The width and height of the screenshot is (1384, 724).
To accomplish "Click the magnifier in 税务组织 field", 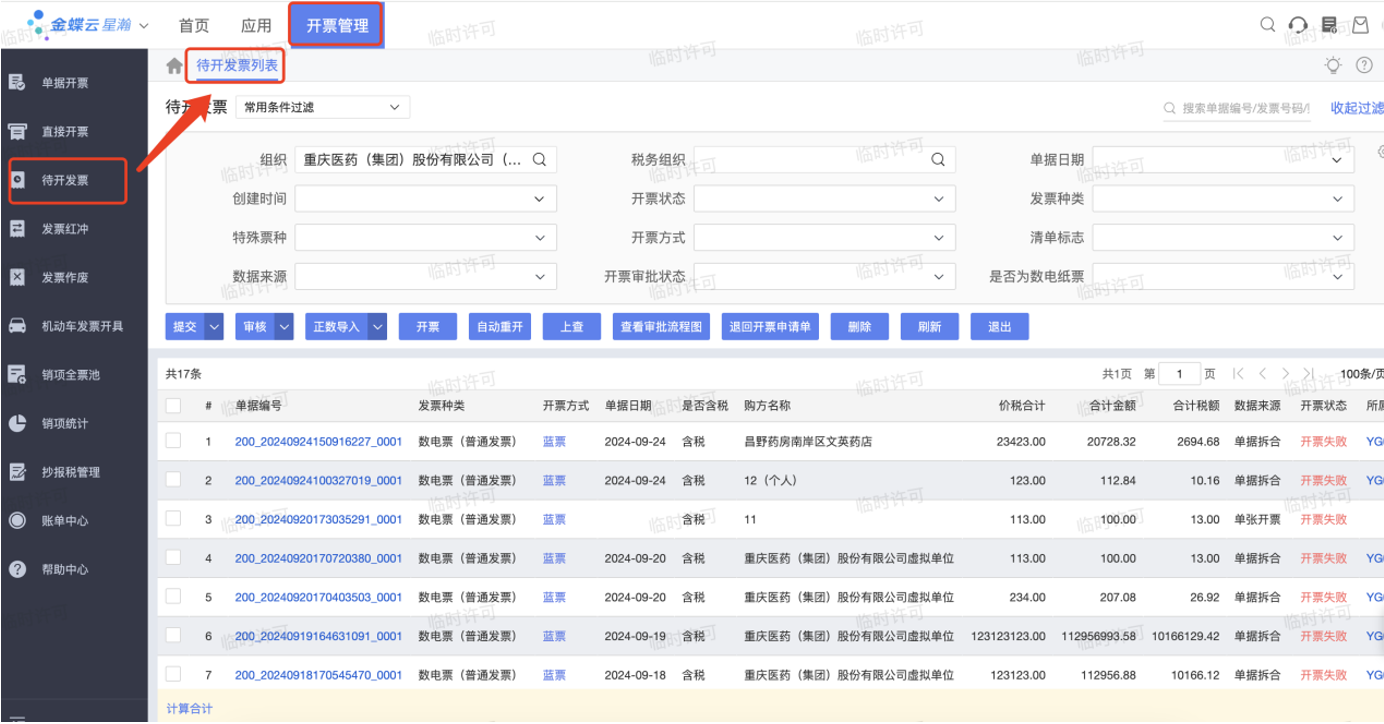I will (938, 160).
